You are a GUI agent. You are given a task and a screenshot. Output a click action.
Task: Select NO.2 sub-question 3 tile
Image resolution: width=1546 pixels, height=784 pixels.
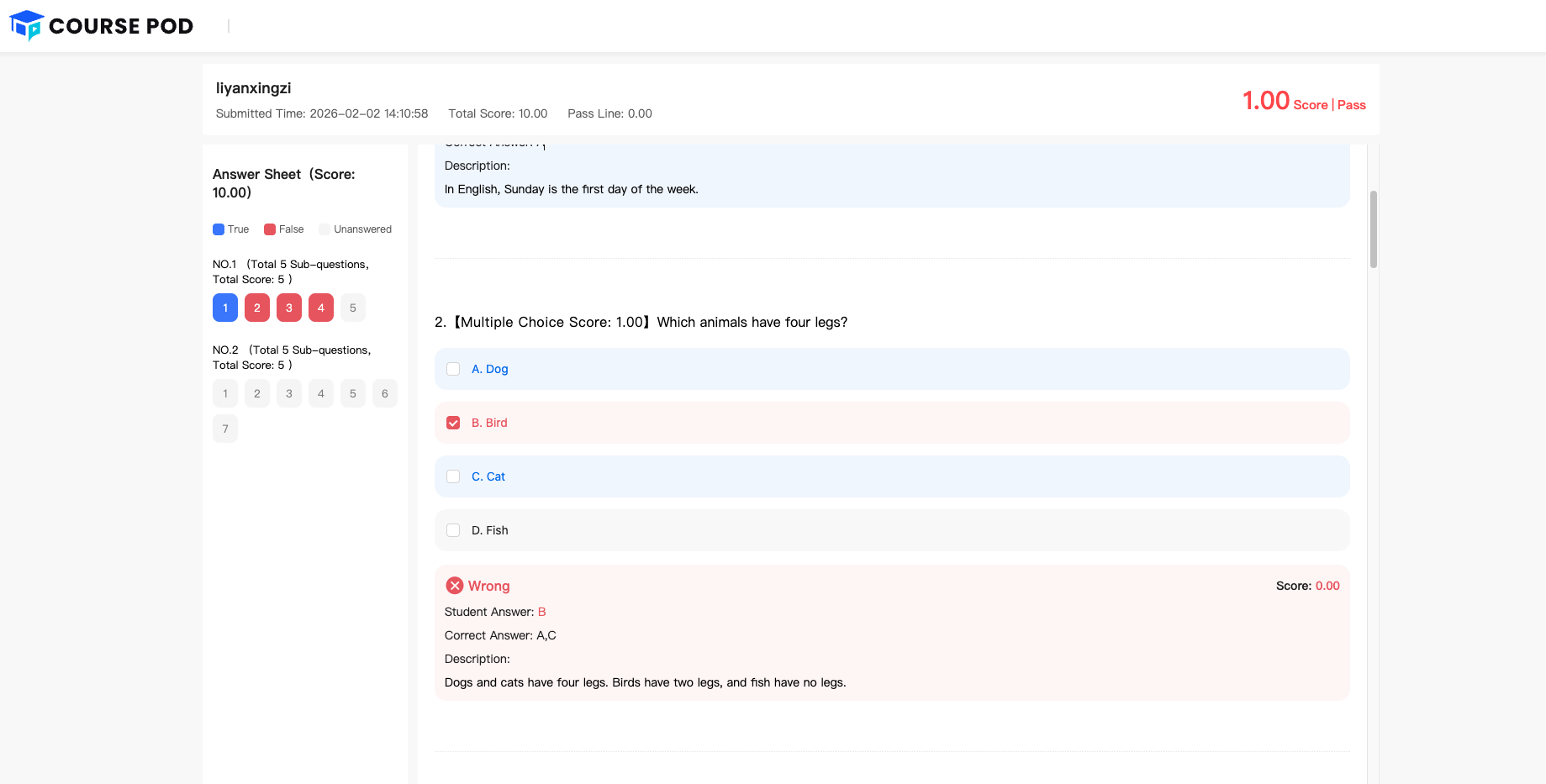[x=289, y=393]
